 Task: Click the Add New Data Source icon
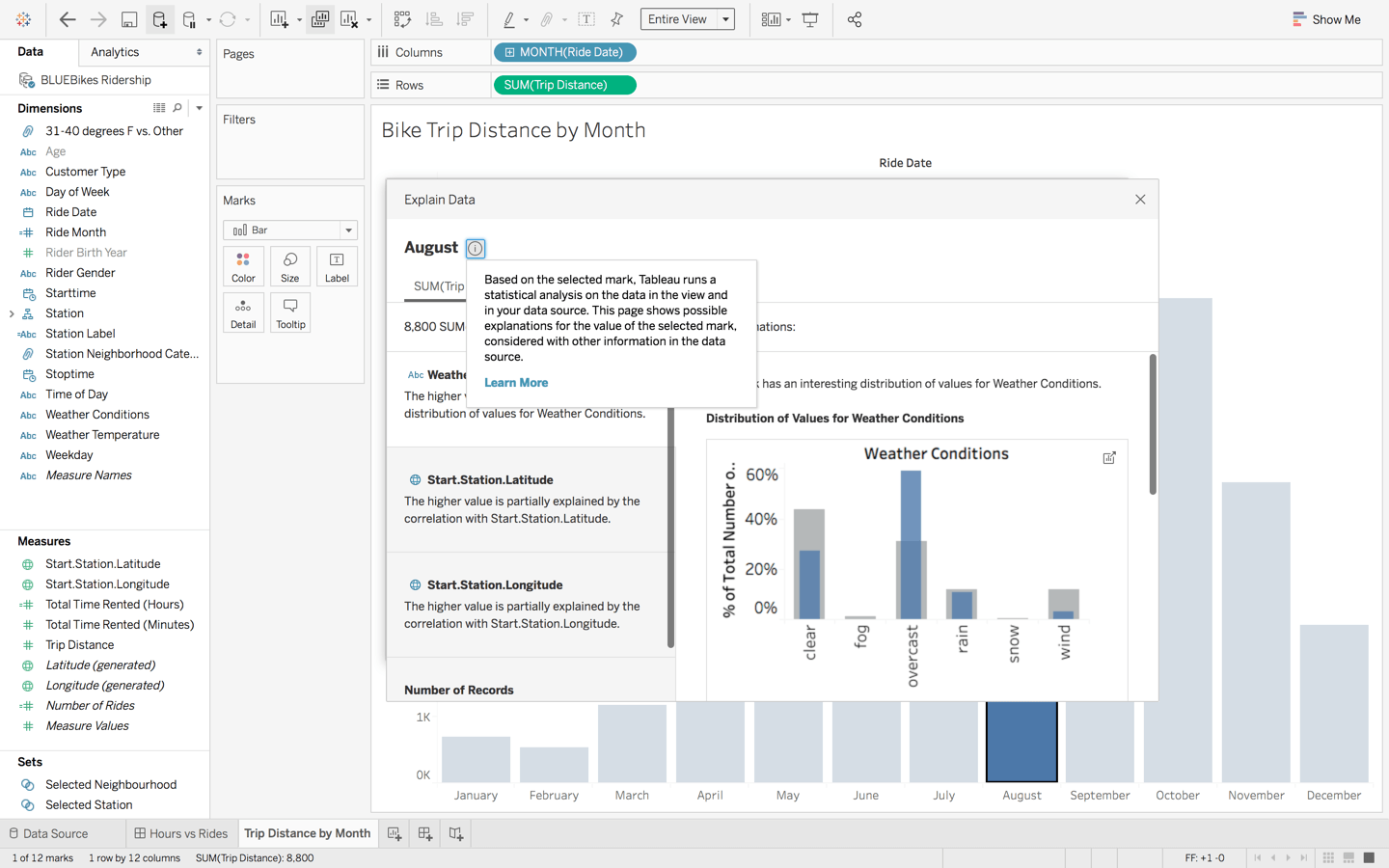click(x=159, y=19)
